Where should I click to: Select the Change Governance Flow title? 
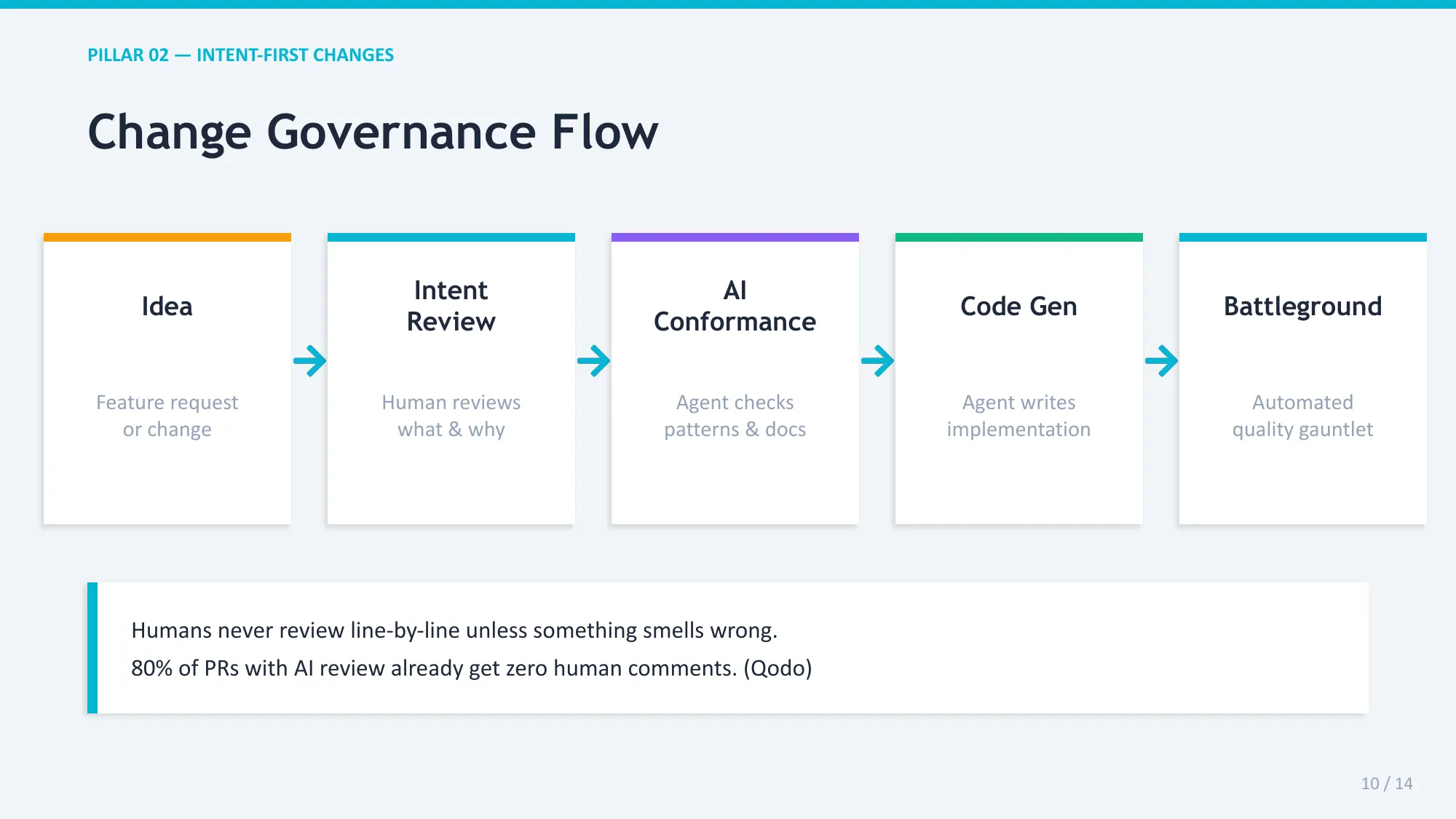click(373, 132)
